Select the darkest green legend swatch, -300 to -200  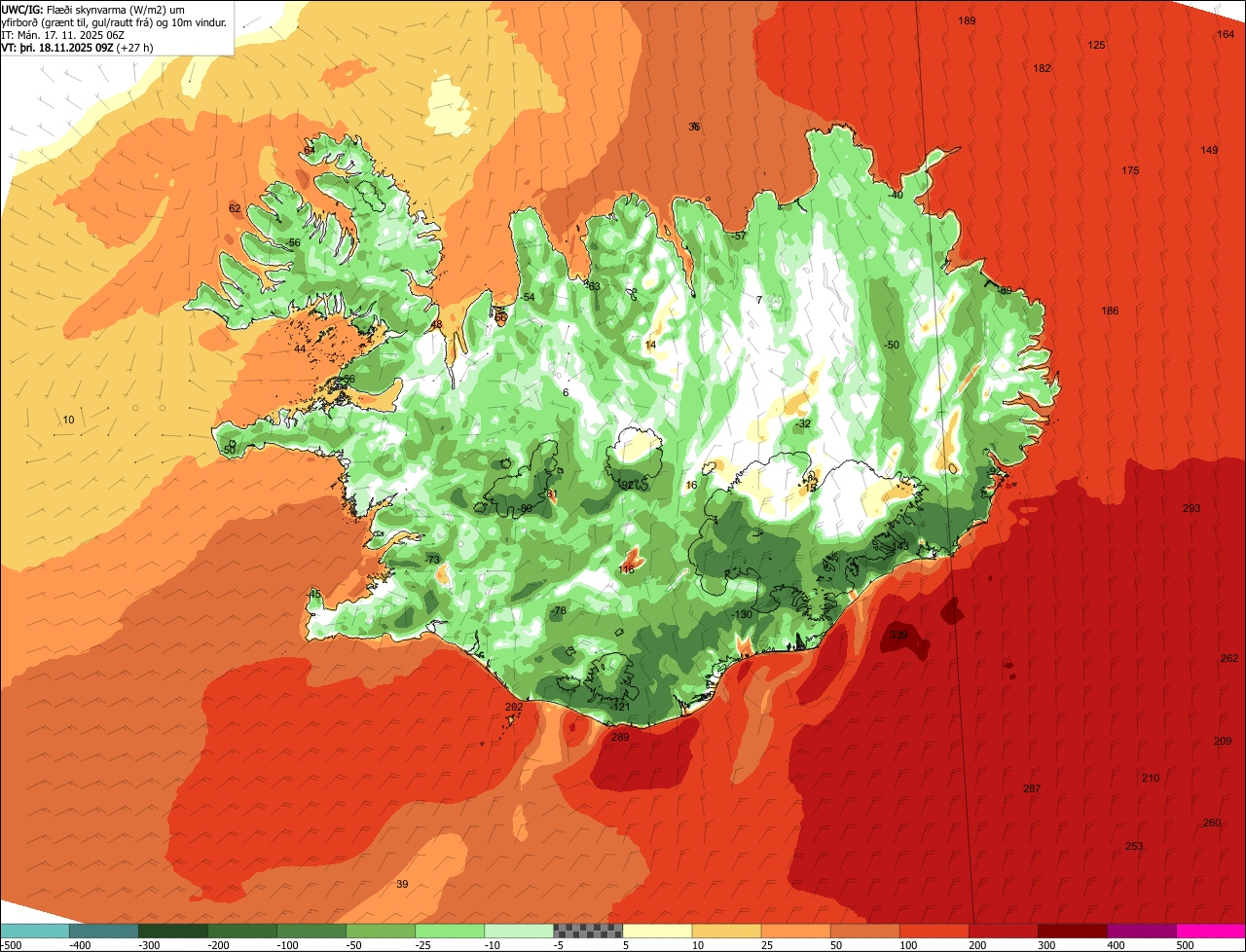173,931
